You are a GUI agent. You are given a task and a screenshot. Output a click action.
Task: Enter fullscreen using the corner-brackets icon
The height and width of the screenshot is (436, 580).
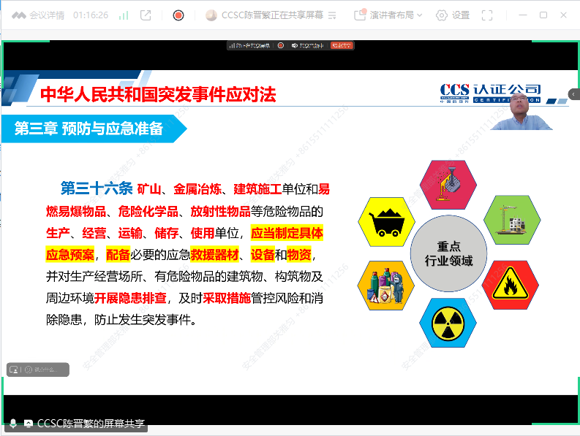[487, 15]
